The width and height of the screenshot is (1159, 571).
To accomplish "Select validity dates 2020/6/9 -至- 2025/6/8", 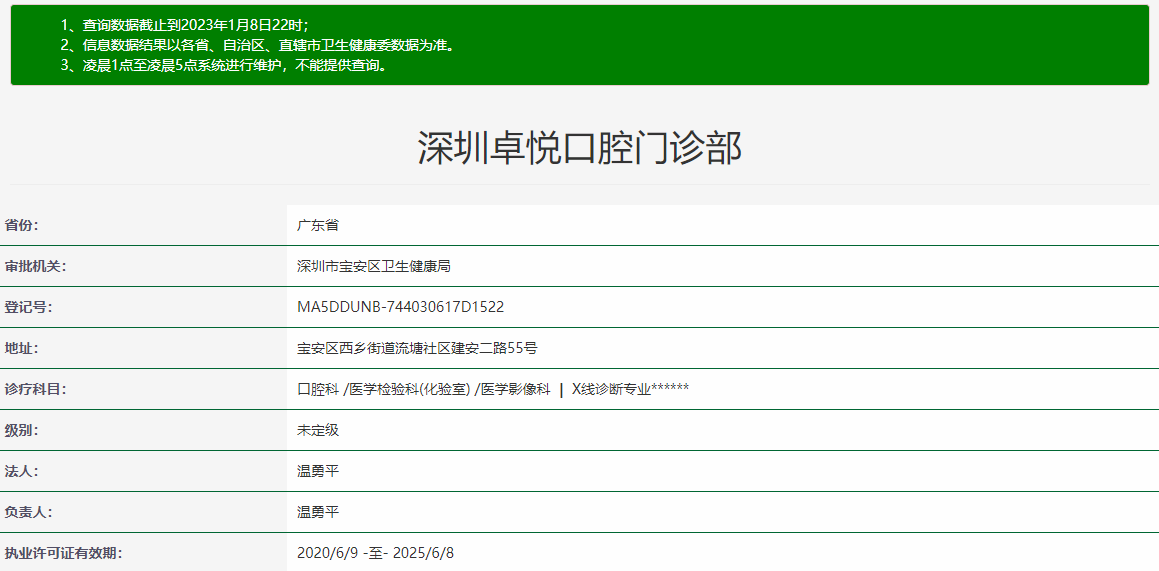I will click(x=375, y=553).
